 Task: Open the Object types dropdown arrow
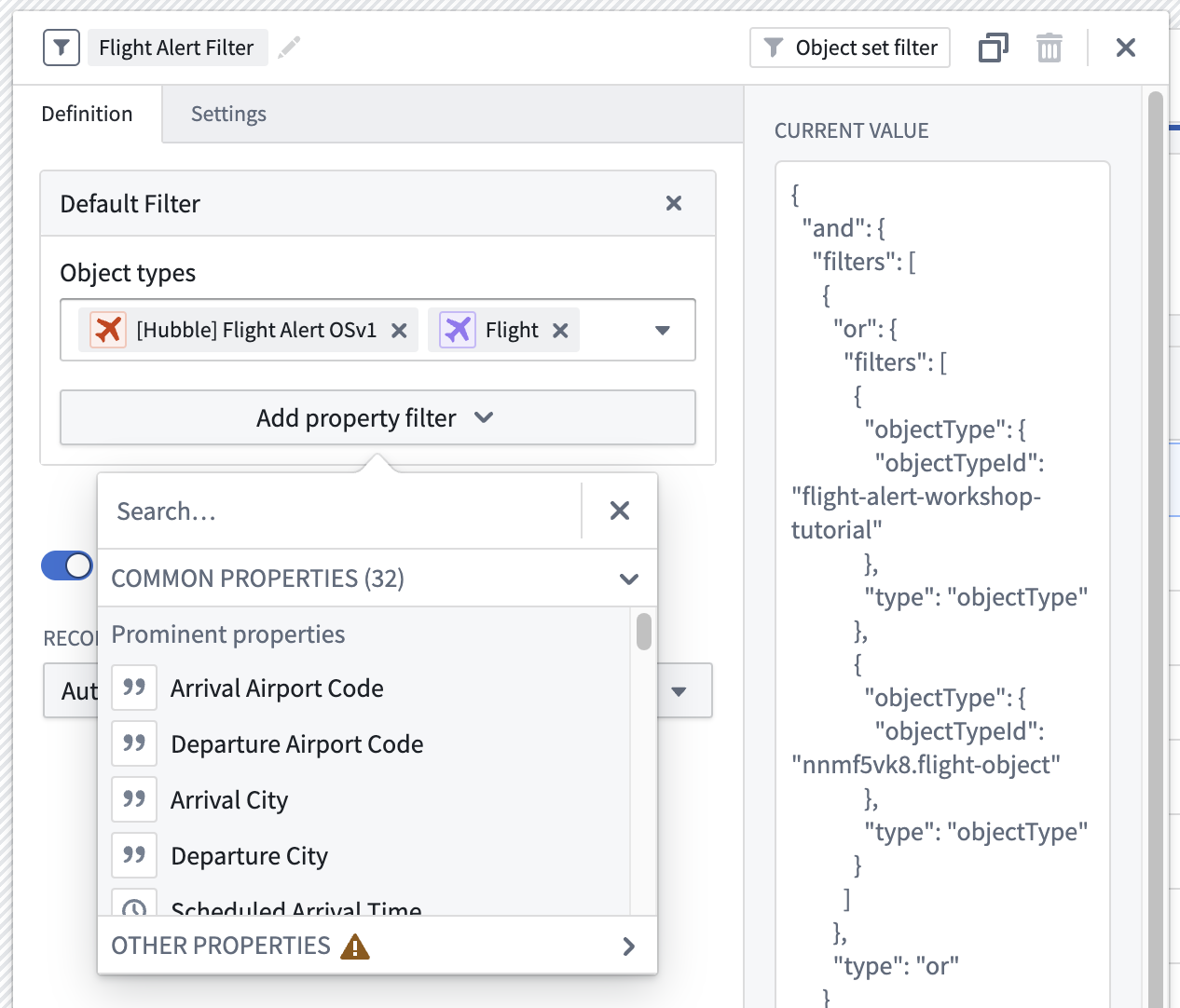[662, 330]
